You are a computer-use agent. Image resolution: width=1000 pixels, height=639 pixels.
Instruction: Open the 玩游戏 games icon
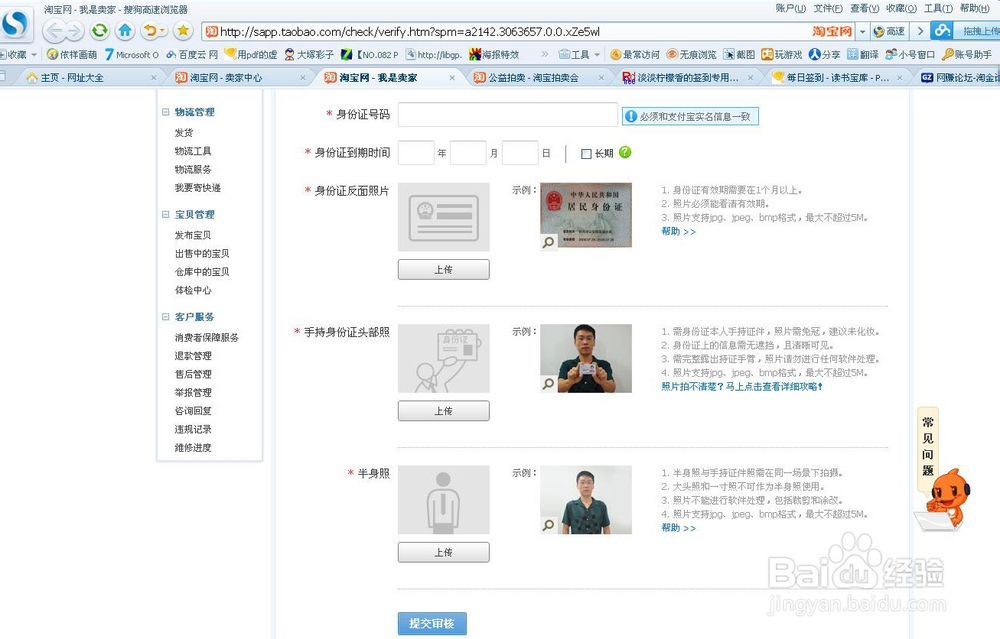pos(782,55)
